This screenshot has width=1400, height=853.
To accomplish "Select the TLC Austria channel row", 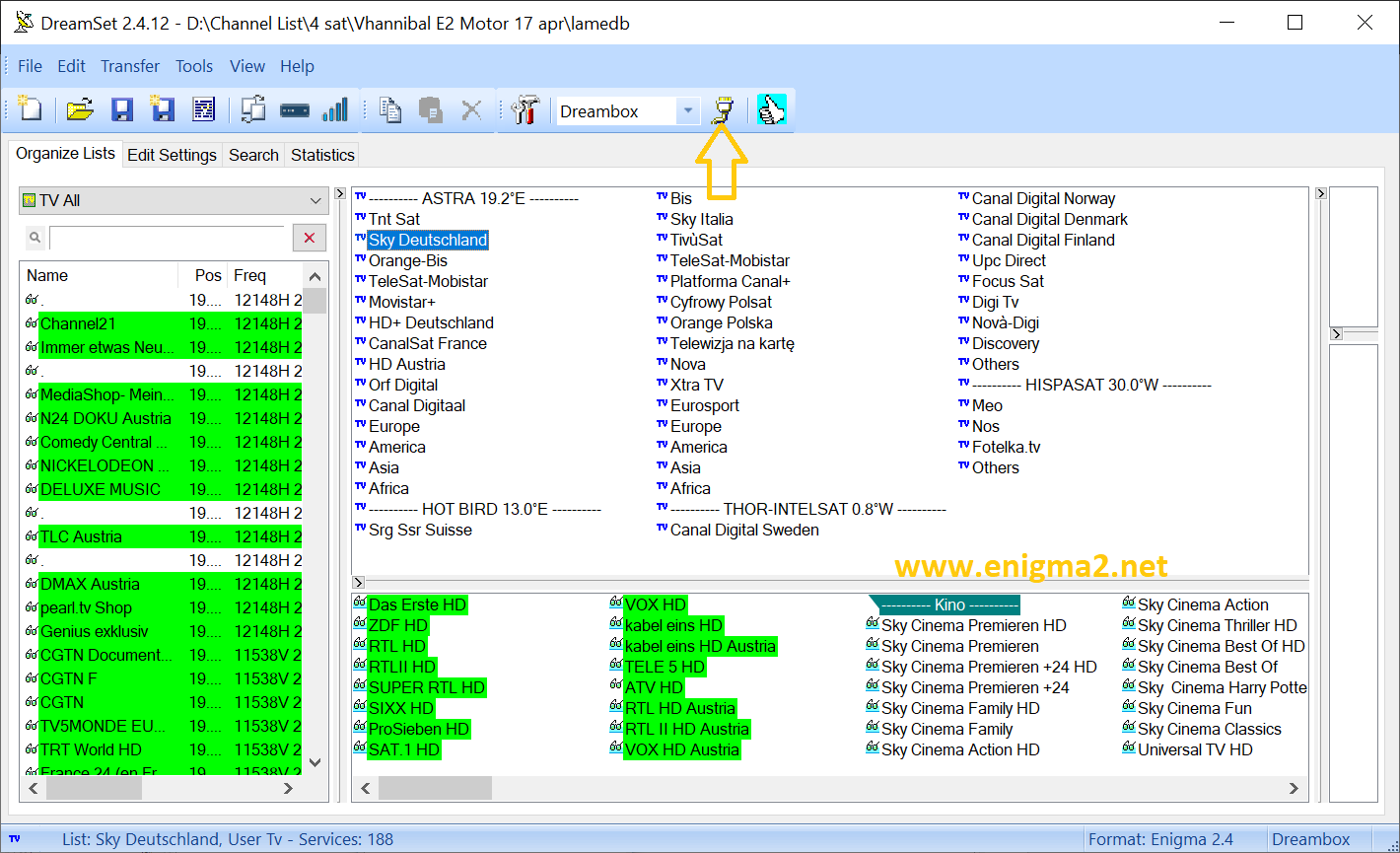I will (x=163, y=536).
